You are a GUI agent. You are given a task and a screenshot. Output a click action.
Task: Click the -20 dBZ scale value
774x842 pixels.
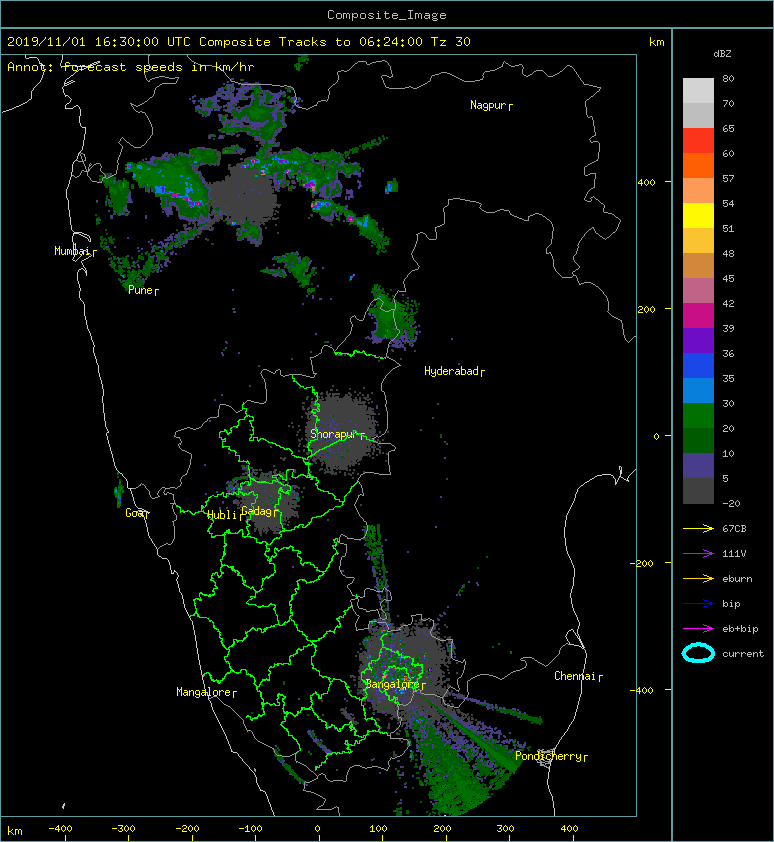[731, 504]
